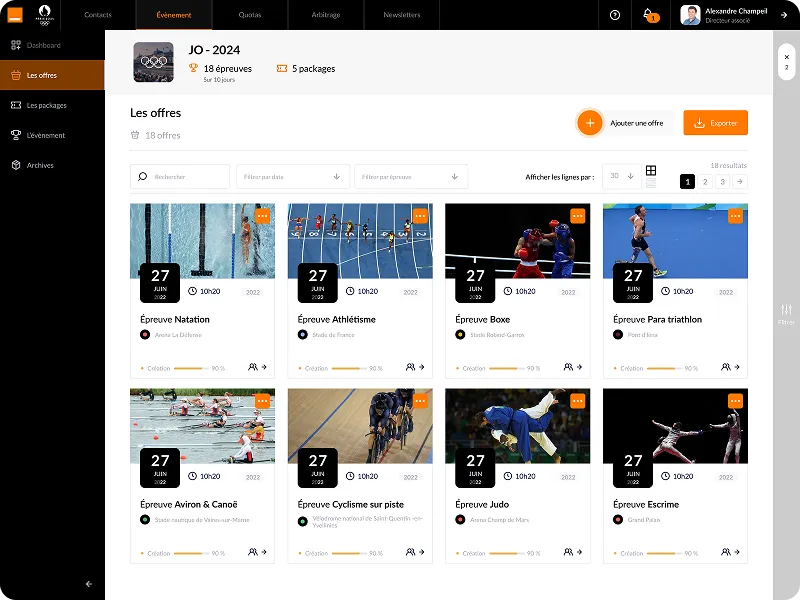Click the round plus Ajouter une offre icon
This screenshot has width=800, height=600.
[590, 123]
